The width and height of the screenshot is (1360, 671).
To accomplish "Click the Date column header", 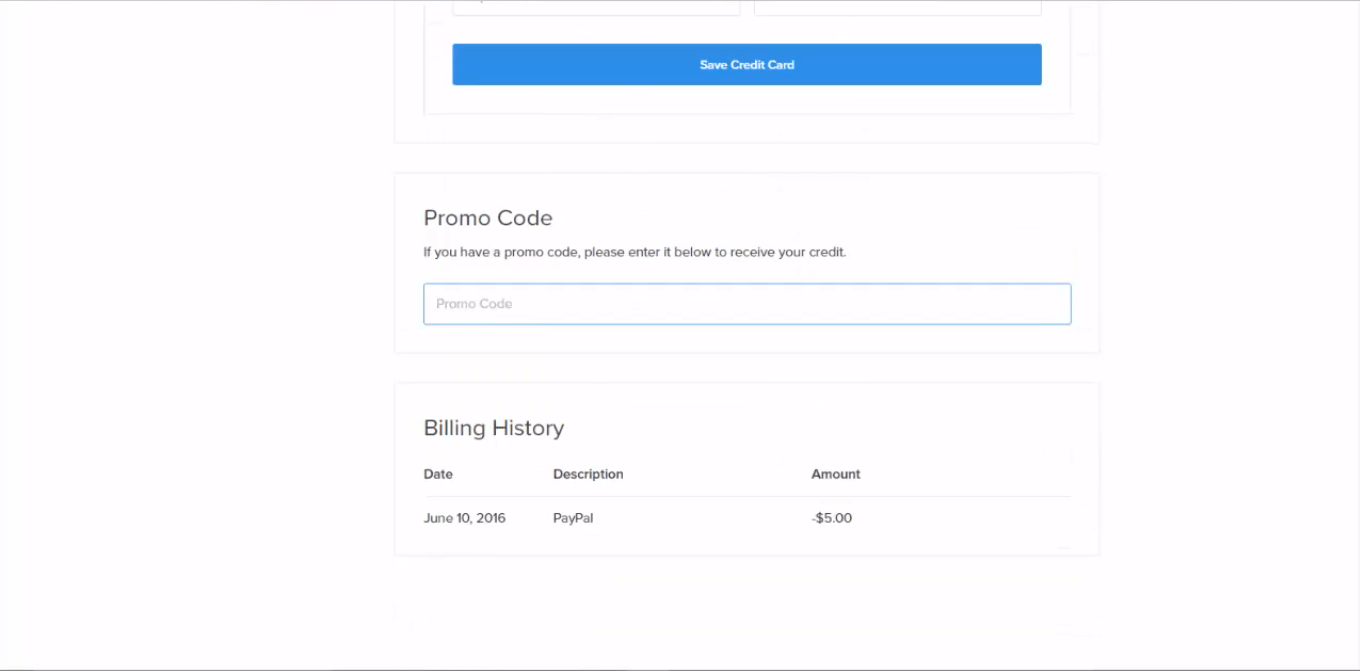I will point(438,474).
